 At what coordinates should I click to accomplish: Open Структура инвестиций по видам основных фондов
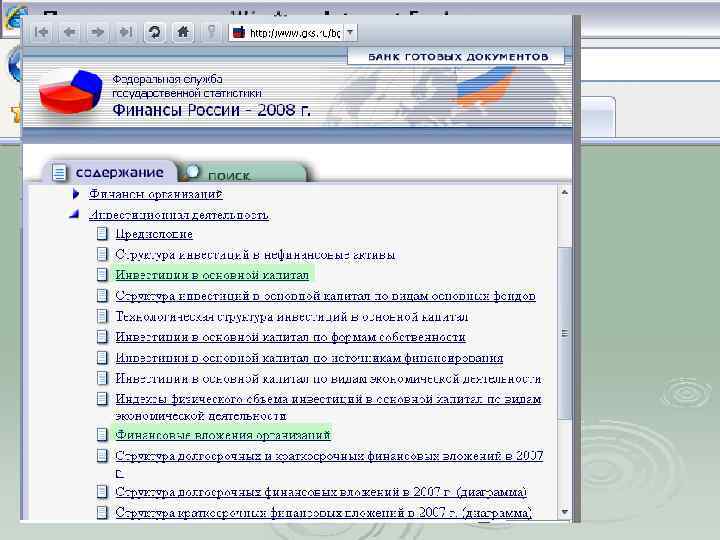(x=325, y=296)
